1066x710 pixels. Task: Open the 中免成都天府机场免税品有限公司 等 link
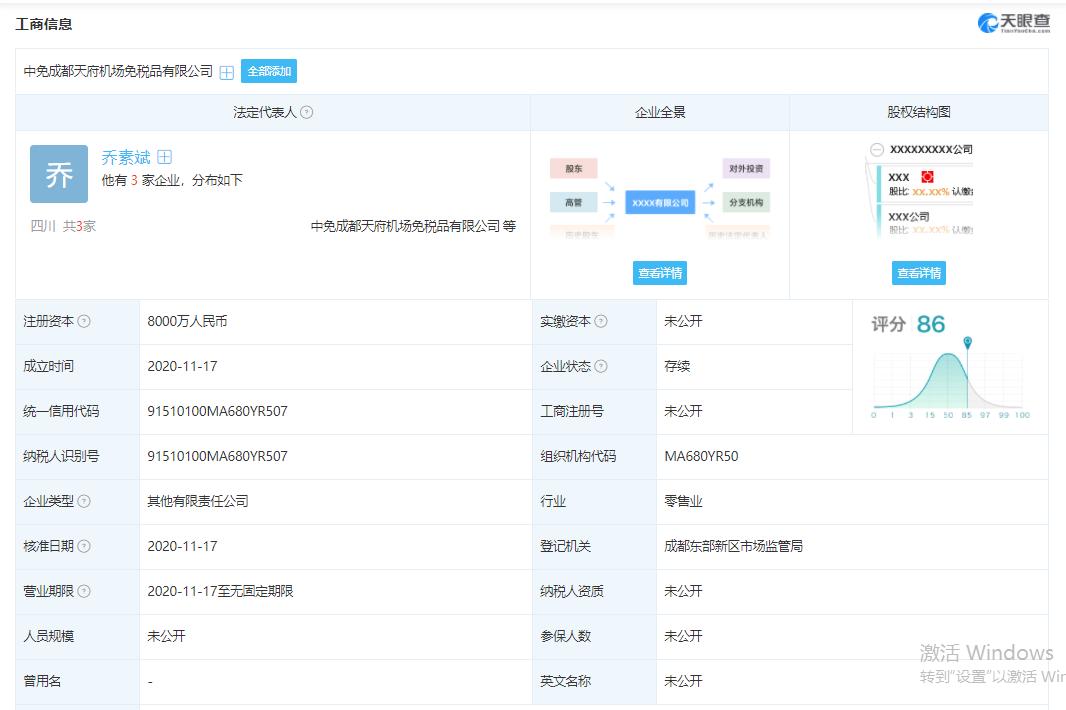click(413, 227)
